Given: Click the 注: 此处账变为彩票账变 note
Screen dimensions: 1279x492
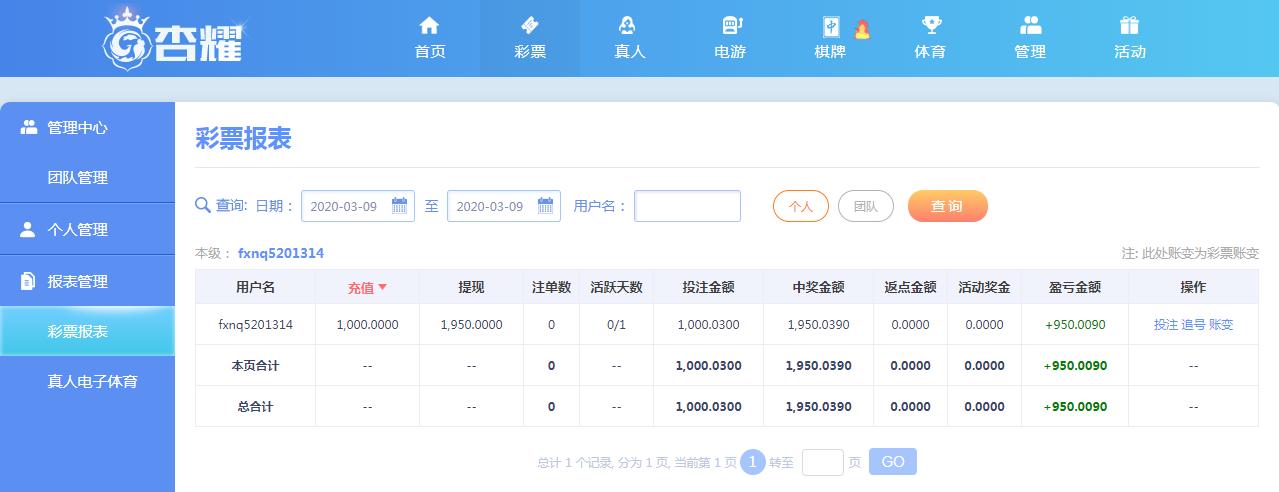Looking at the screenshot, I should click(1190, 253).
